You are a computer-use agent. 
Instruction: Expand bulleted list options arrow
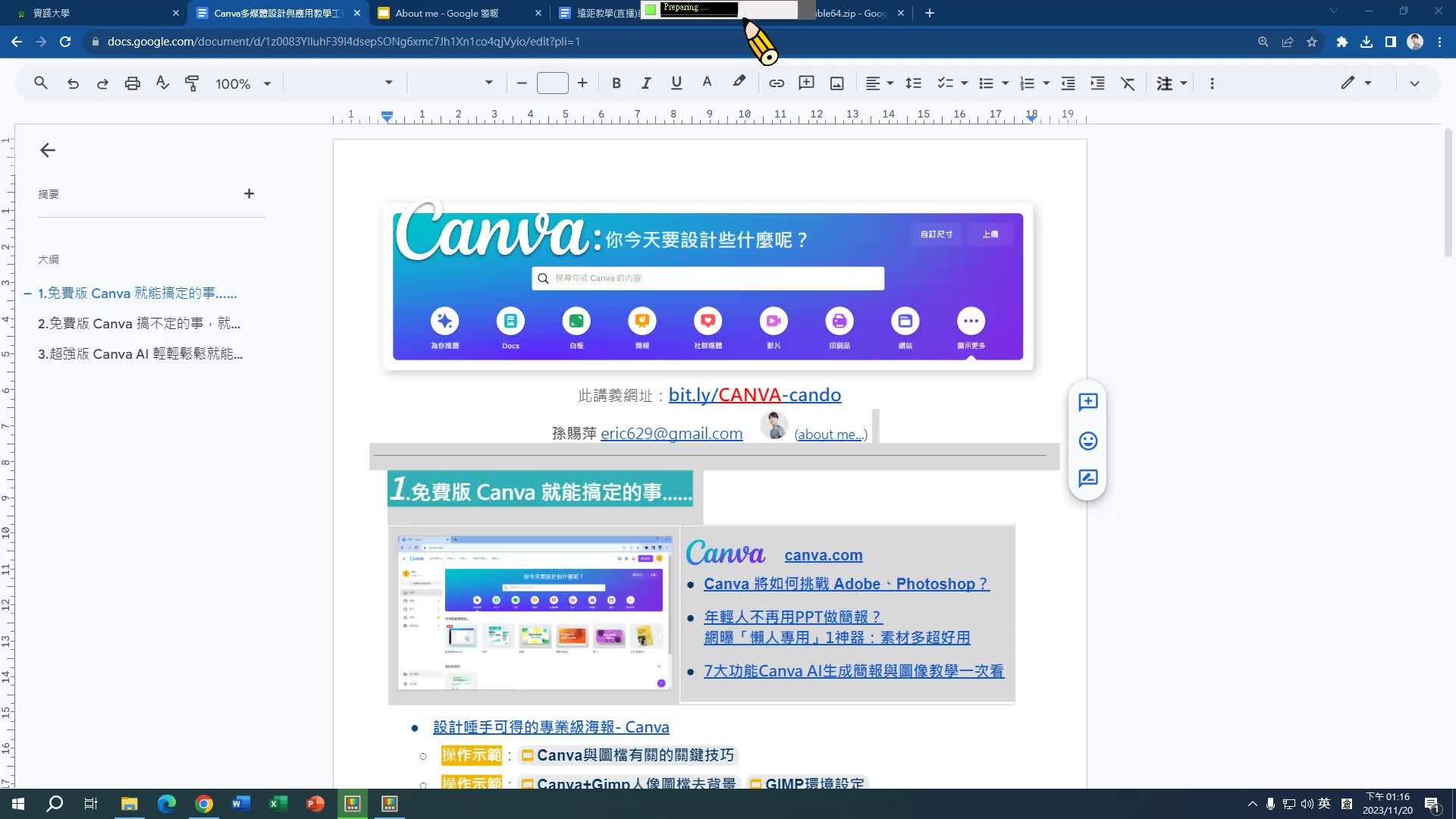click(1006, 83)
